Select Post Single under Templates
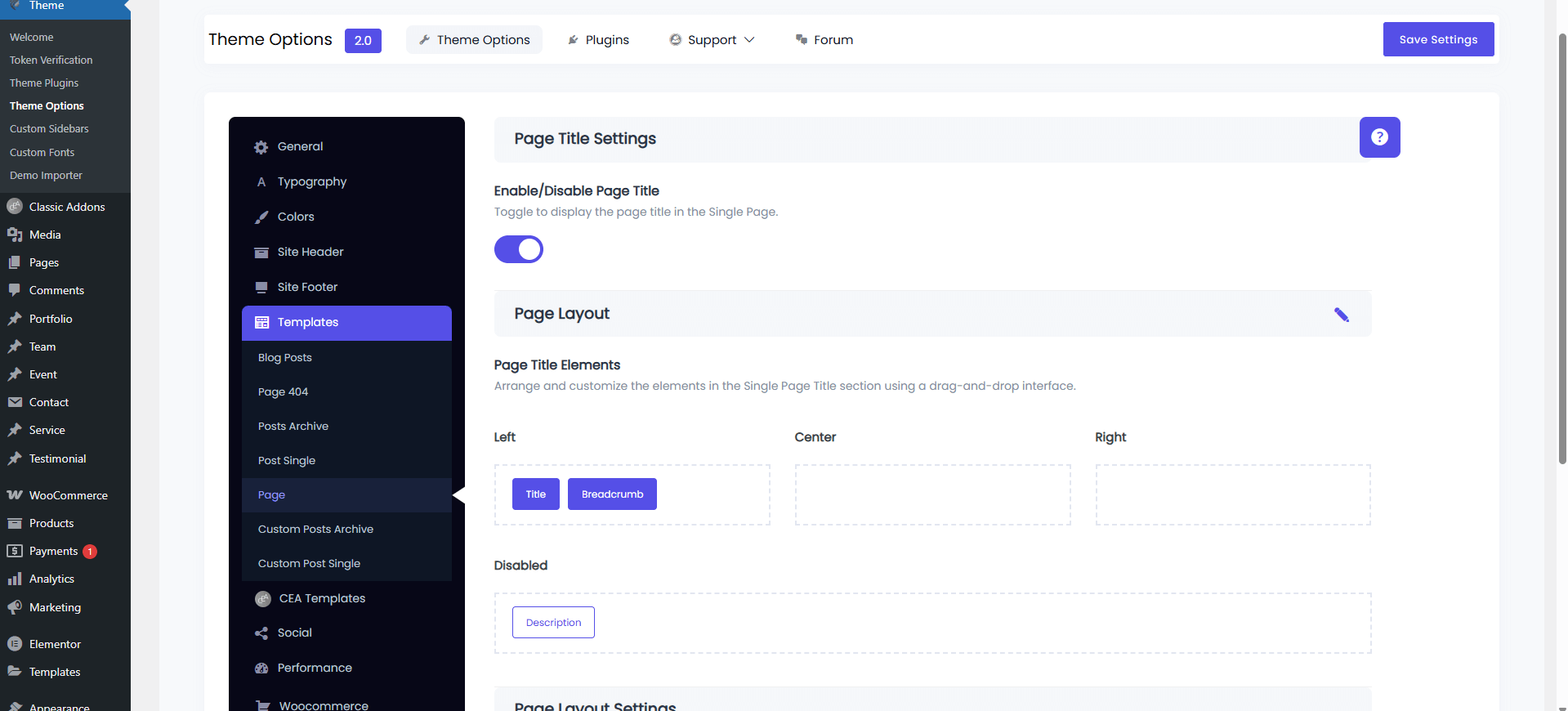This screenshot has width=1568, height=711. [287, 461]
